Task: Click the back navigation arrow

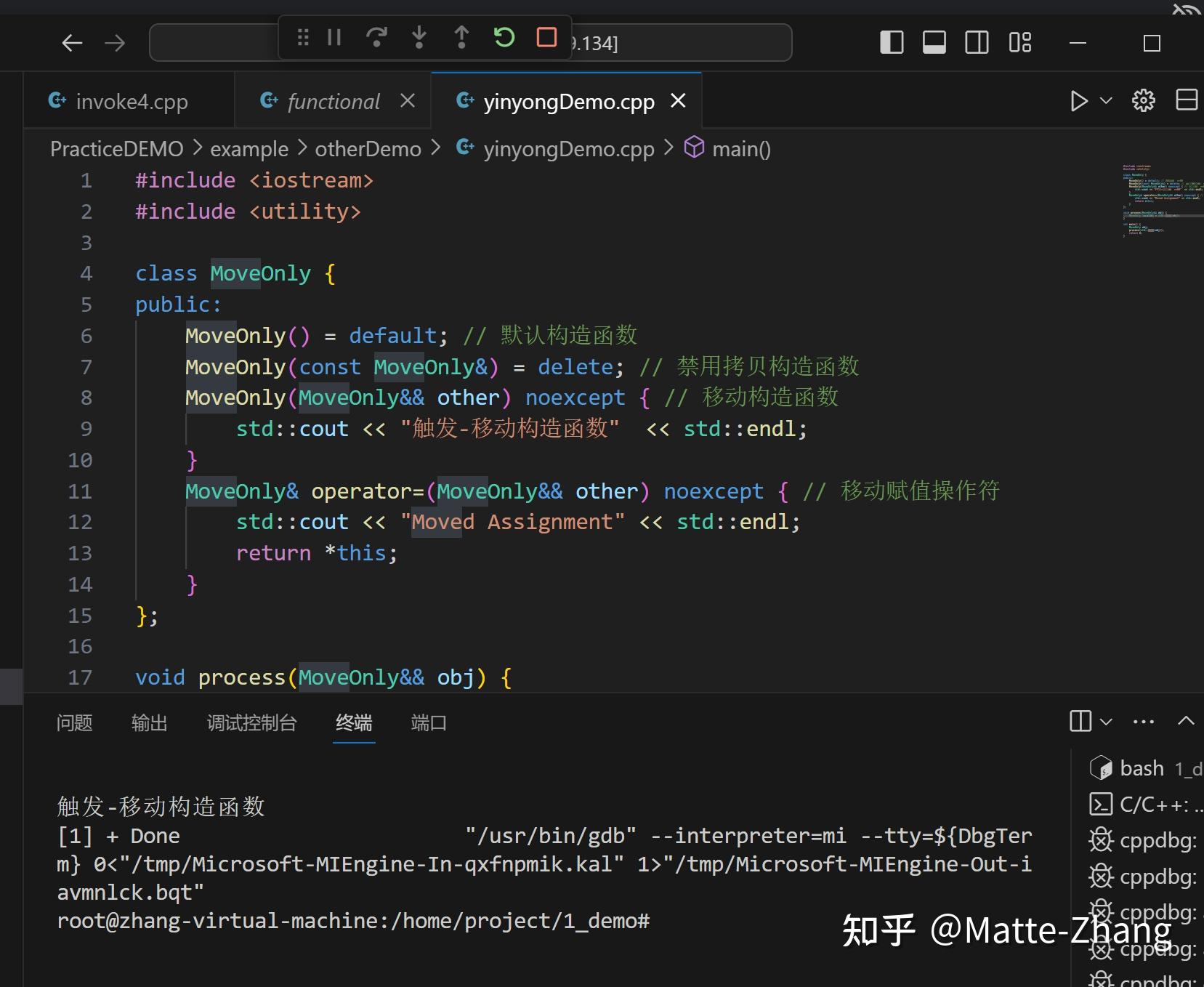Action: [72, 42]
